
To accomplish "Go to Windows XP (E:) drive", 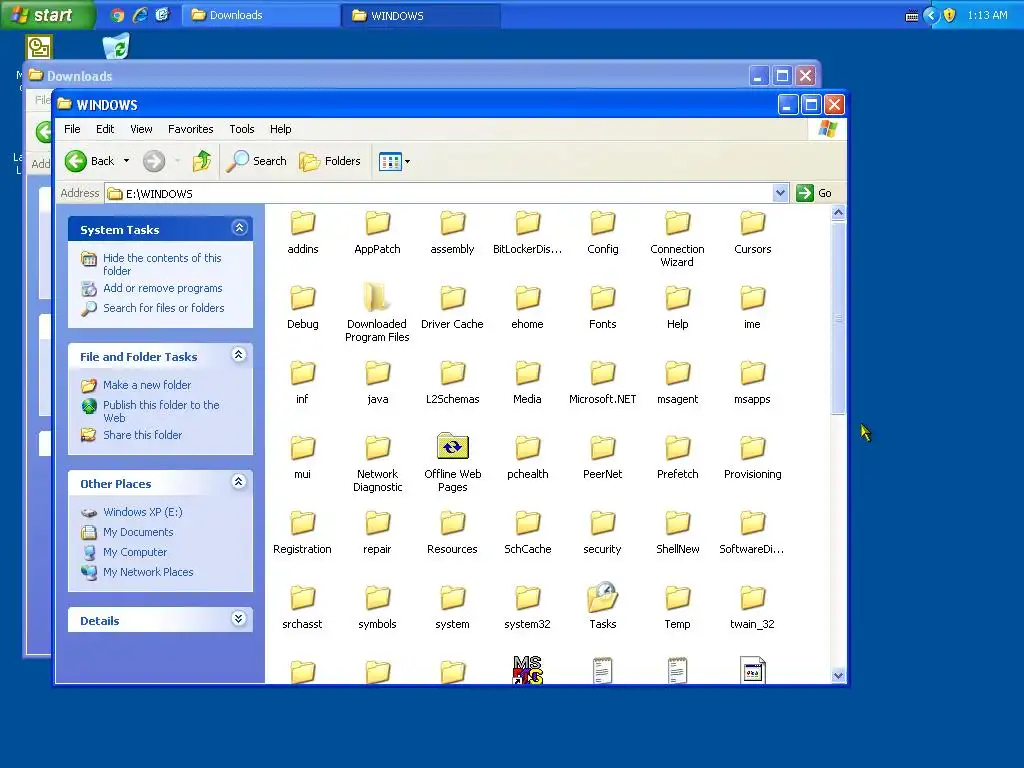I will 142,512.
